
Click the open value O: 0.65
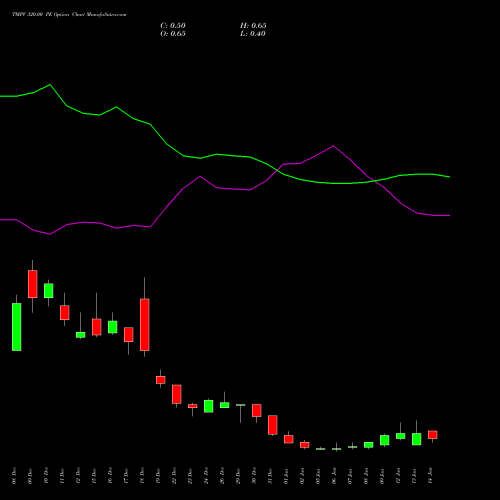click(x=173, y=34)
